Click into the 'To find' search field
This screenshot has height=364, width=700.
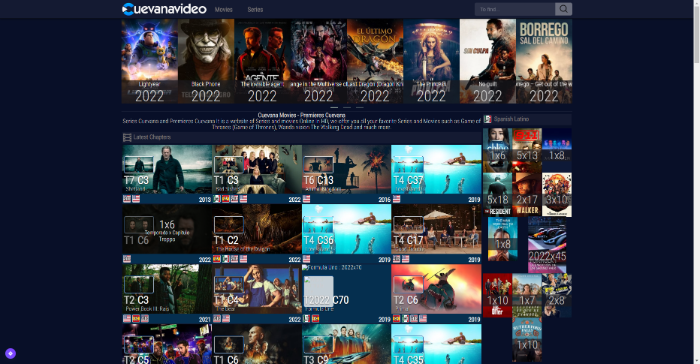(515, 9)
